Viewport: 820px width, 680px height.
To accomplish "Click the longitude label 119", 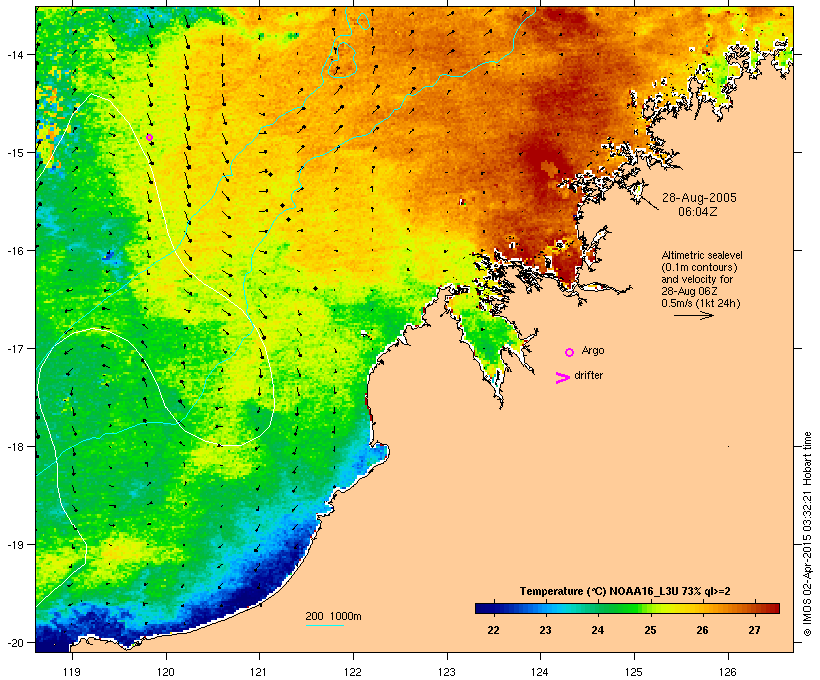I will [x=72, y=672].
